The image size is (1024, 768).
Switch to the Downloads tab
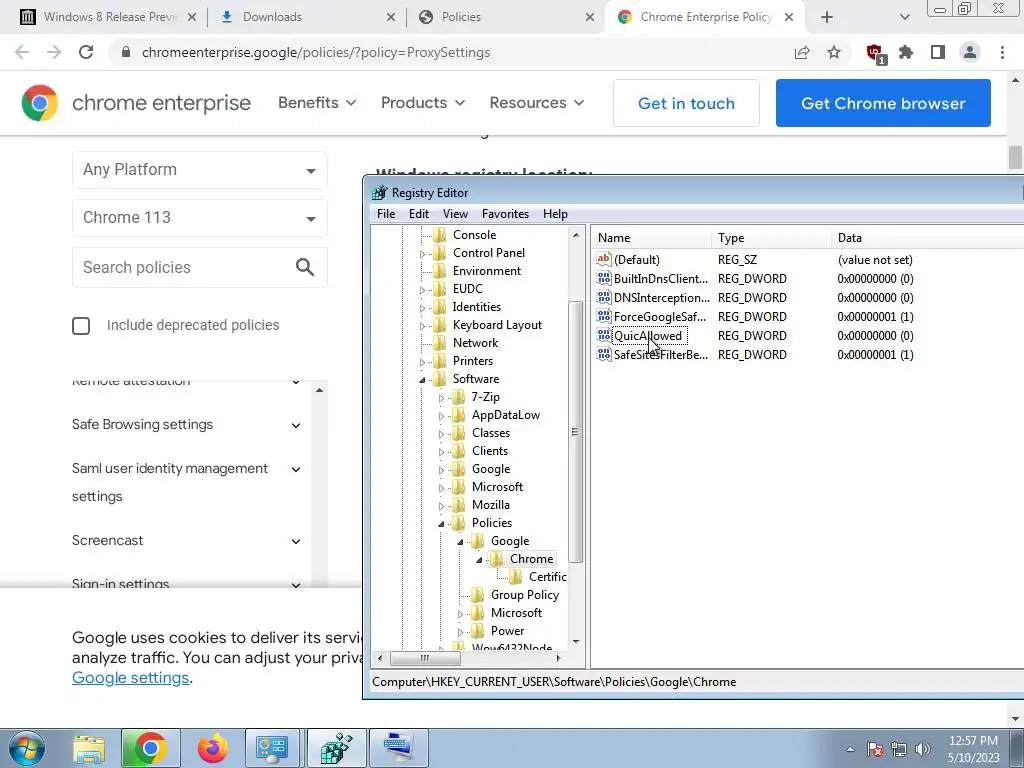click(307, 17)
